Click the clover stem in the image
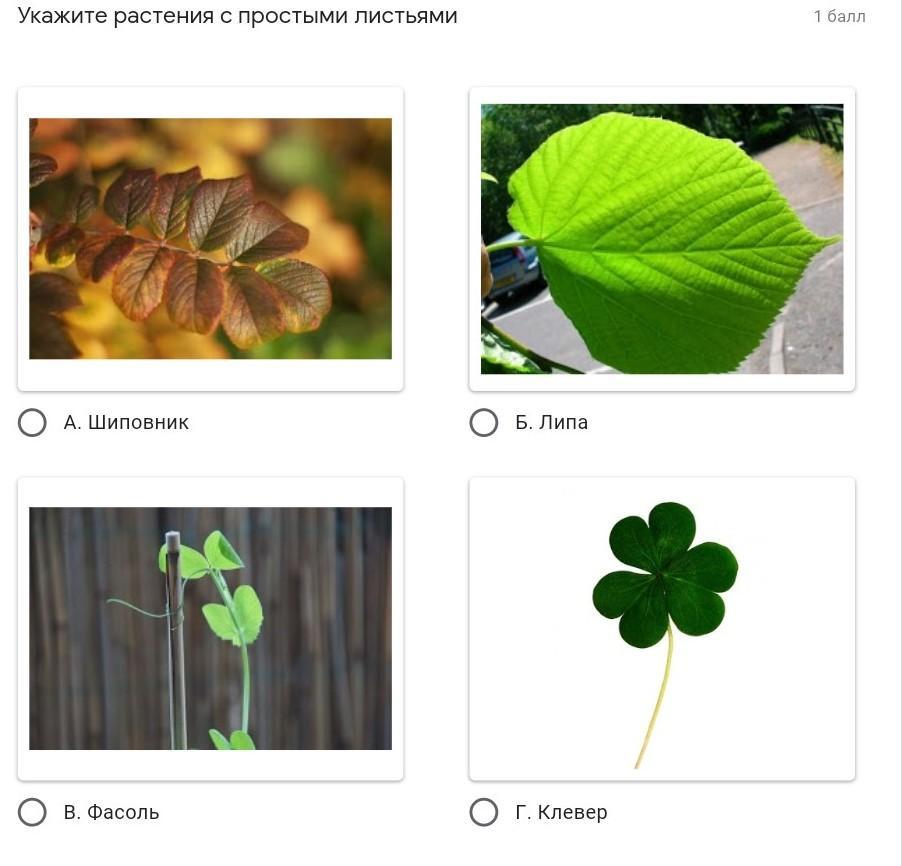This screenshot has height=866, width=902. pos(656,696)
